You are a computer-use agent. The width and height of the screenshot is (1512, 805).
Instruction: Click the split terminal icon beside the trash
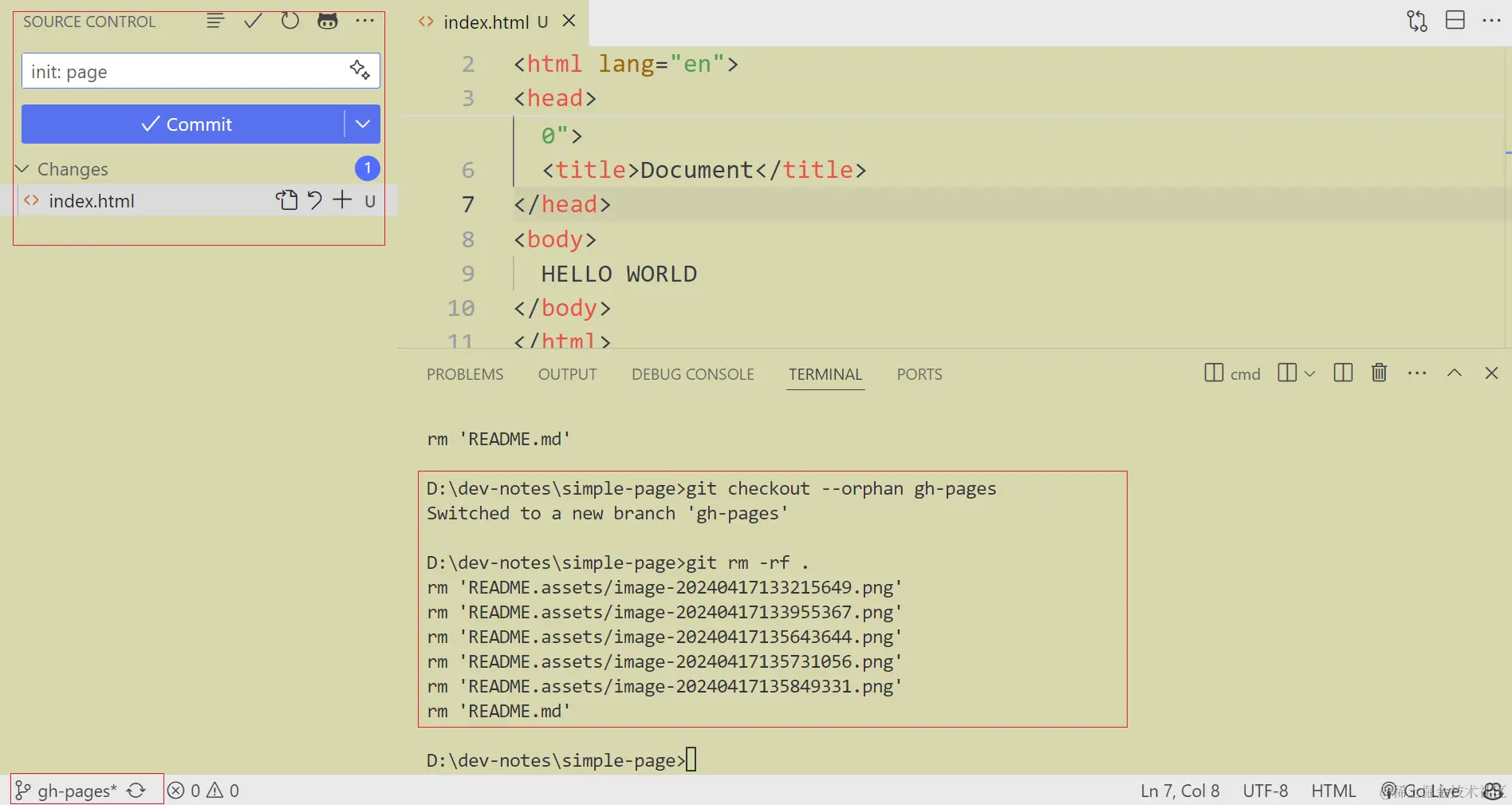pyautogui.click(x=1343, y=373)
